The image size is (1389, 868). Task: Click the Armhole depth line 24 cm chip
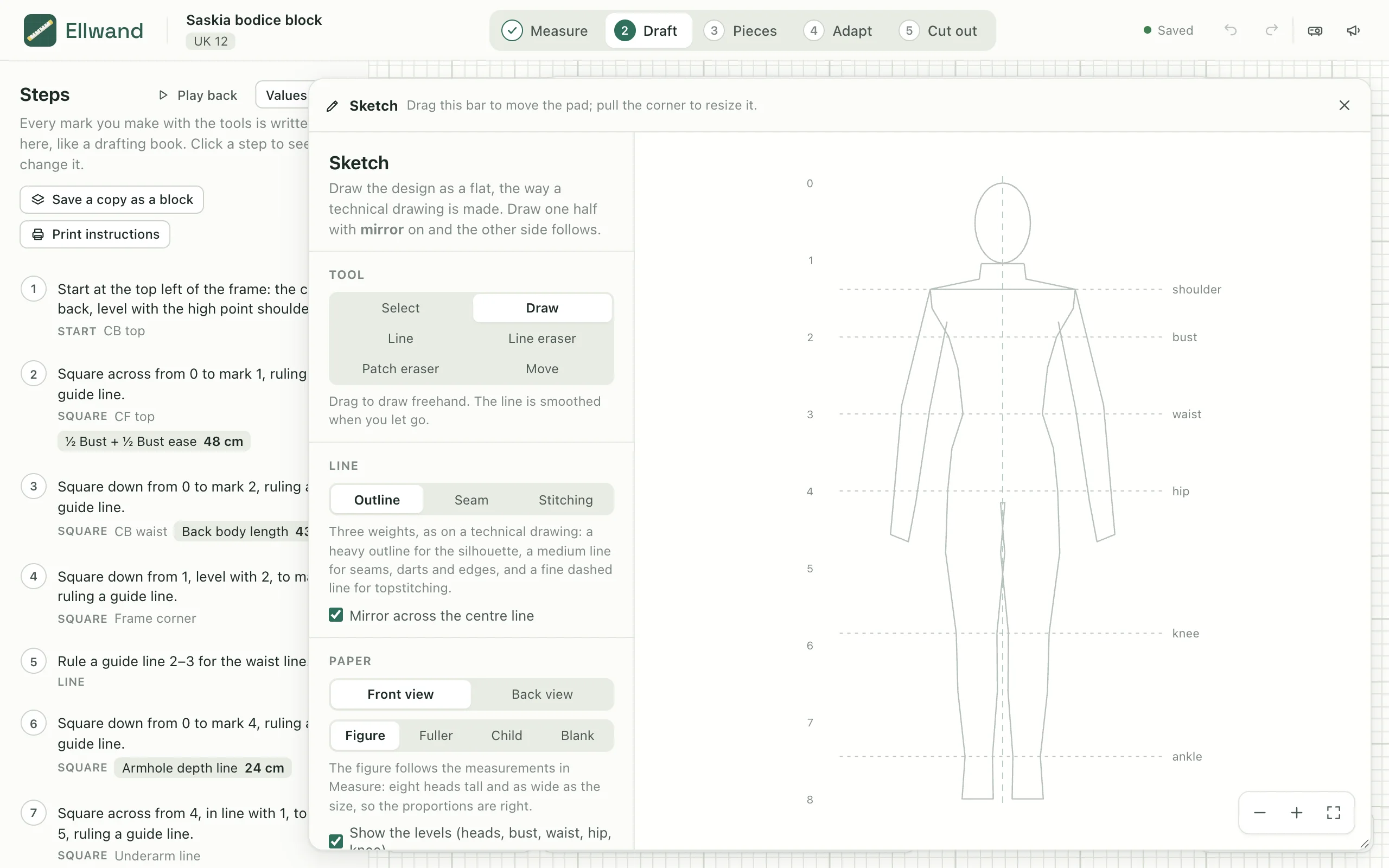203,768
